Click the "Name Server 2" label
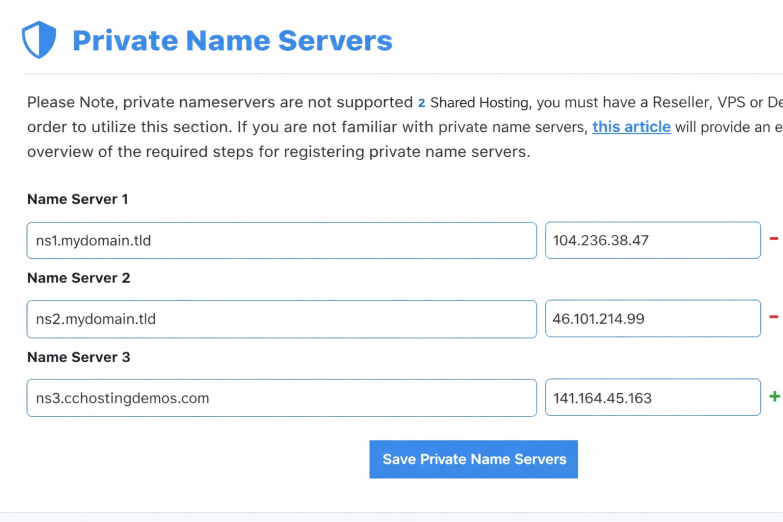The height and width of the screenshot is (522, 783). (79, 278)
